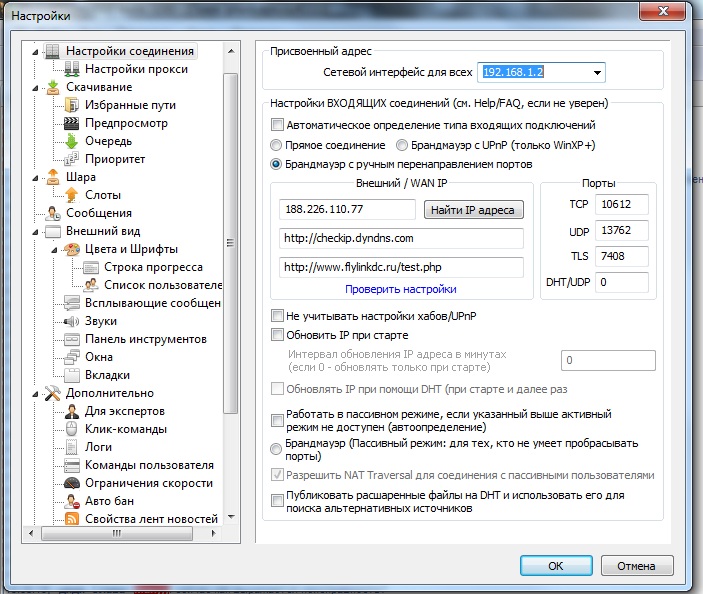Enable automatic incoming connection type detection

tap(277, 125)
